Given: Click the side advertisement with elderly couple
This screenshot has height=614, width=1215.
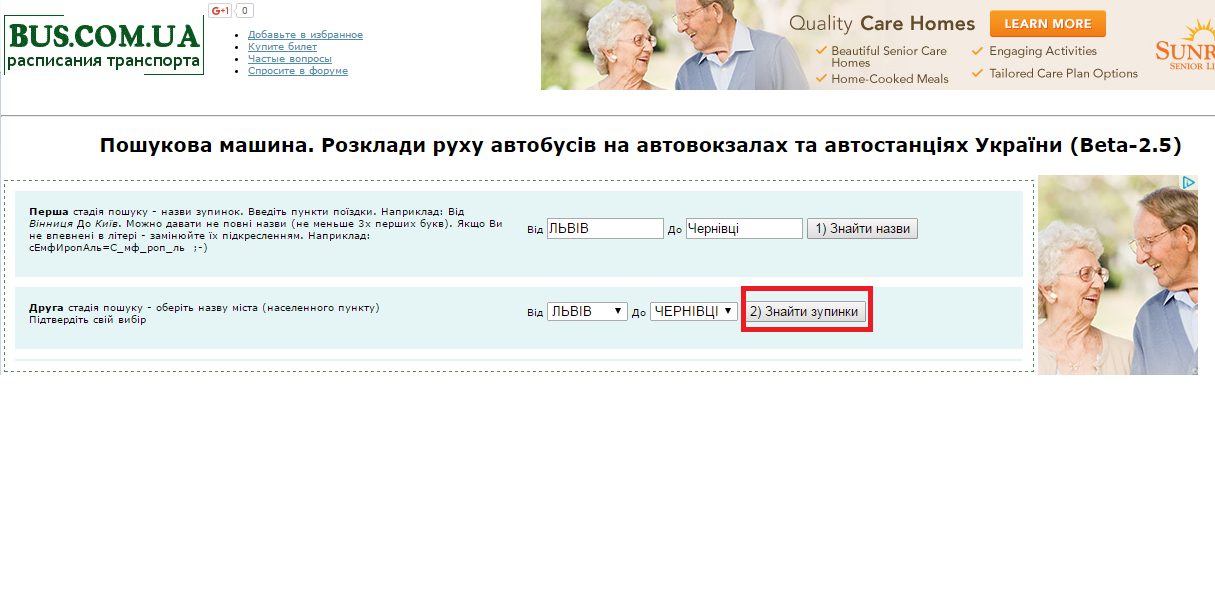Looking at the screenshot, I should pyautogui.click(x=1117, y=275).
